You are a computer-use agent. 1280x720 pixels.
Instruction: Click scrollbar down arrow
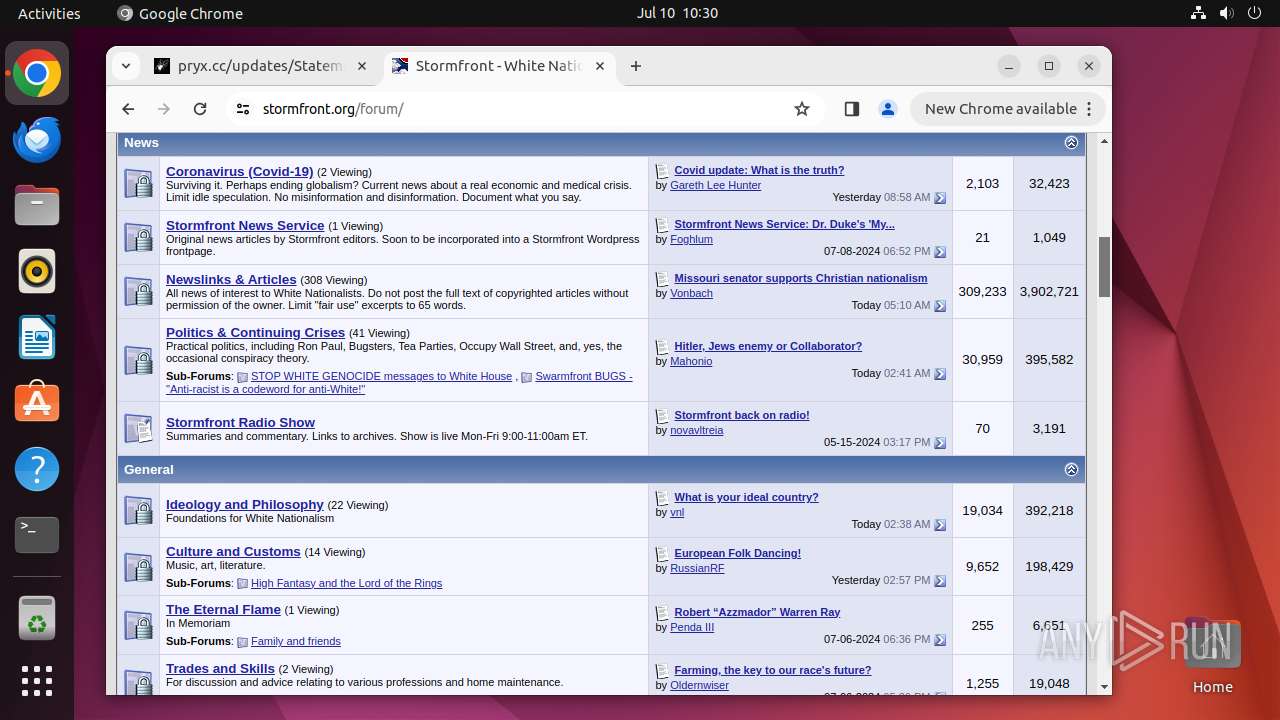1104,687
